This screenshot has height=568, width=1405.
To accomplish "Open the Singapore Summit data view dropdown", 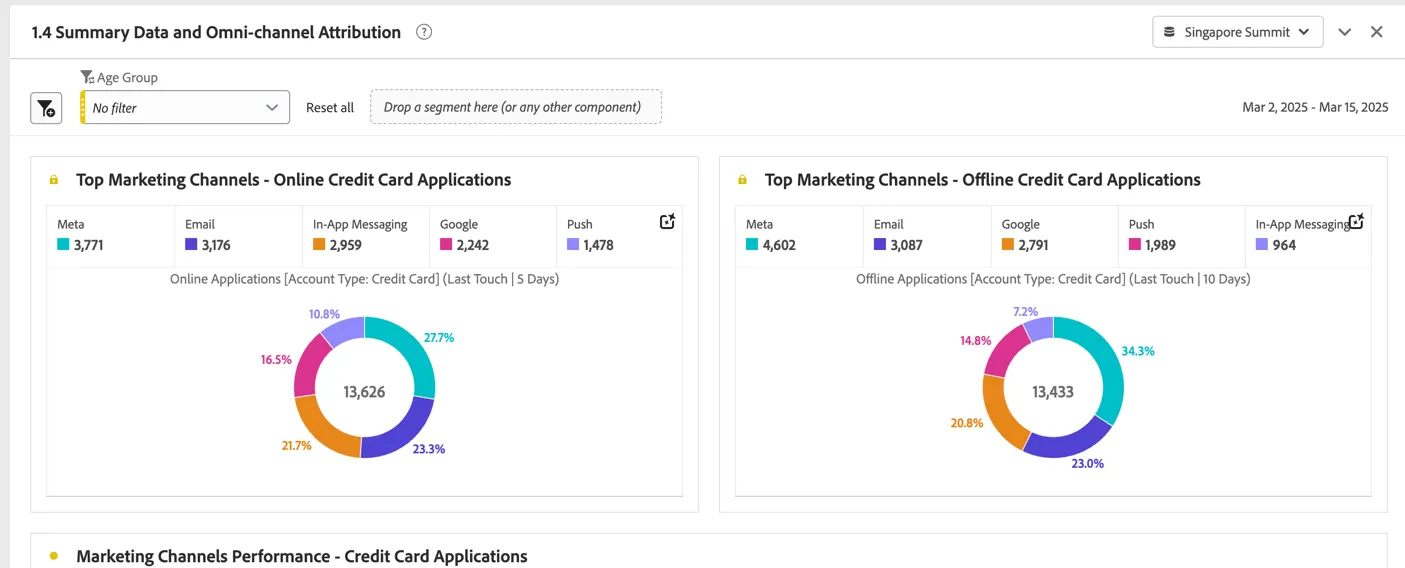I will [1238, 32].
